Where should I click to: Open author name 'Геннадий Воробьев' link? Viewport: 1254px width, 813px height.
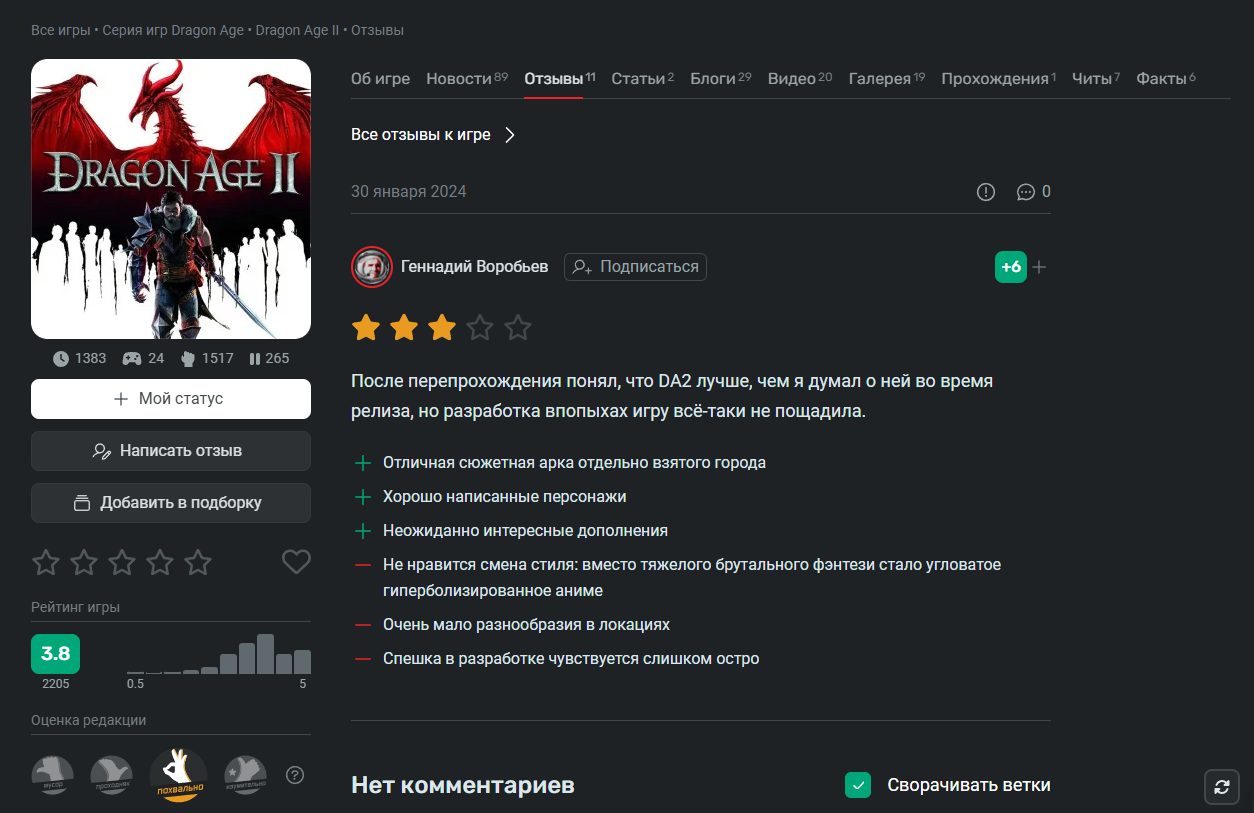point(475,267)
